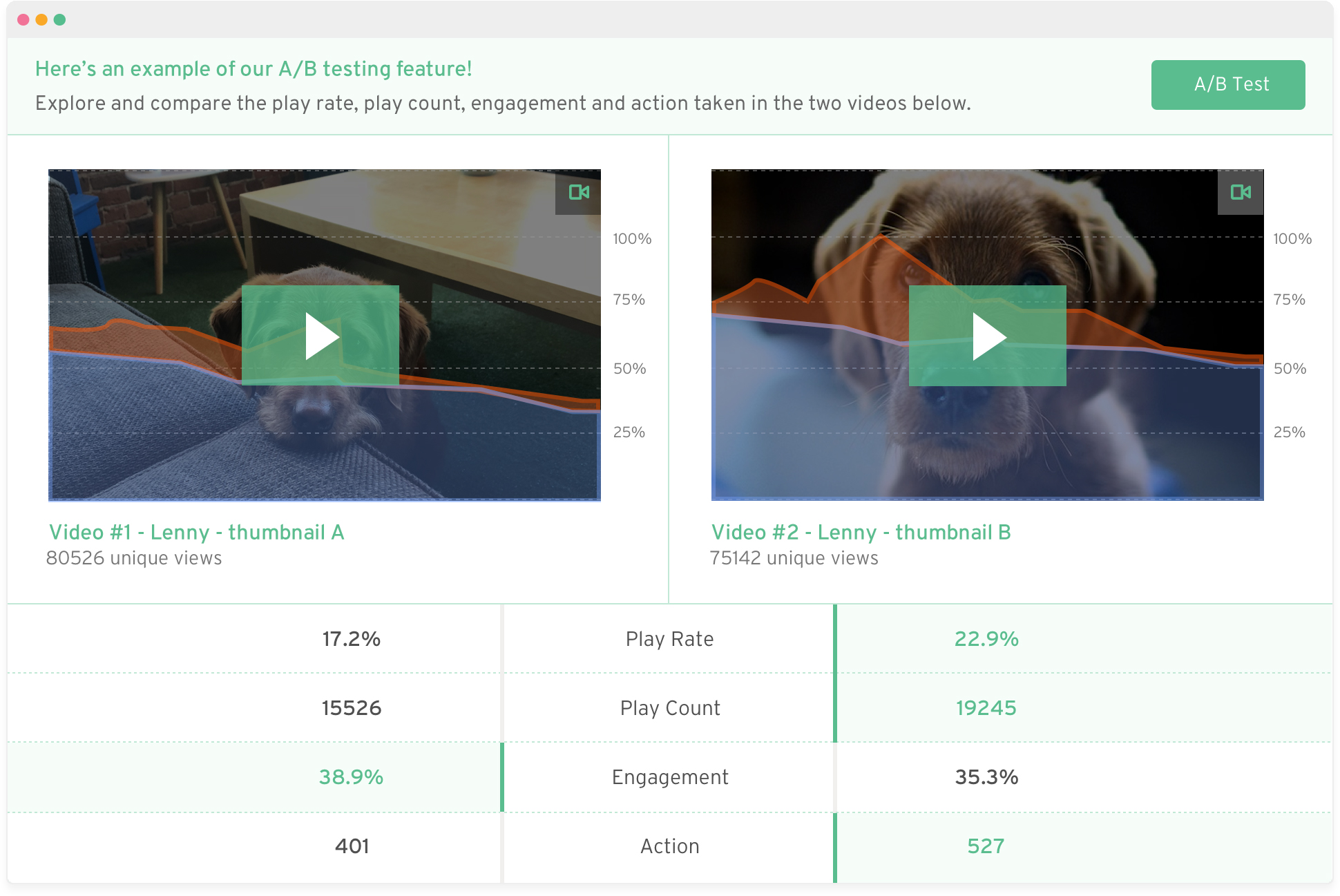Click the camera icon on Video #2 thumbnail
1340x896 pixels.
tap(1241, 192)
